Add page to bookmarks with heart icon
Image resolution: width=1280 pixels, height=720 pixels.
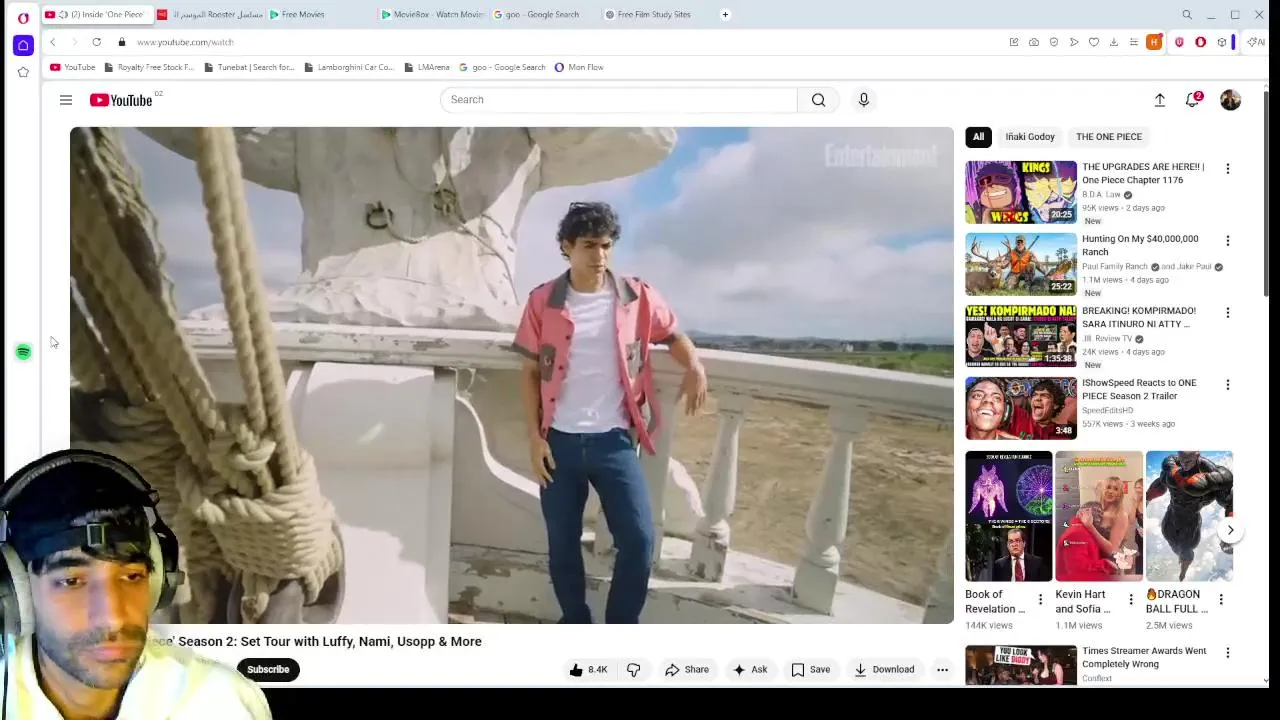click(1094, 42)
